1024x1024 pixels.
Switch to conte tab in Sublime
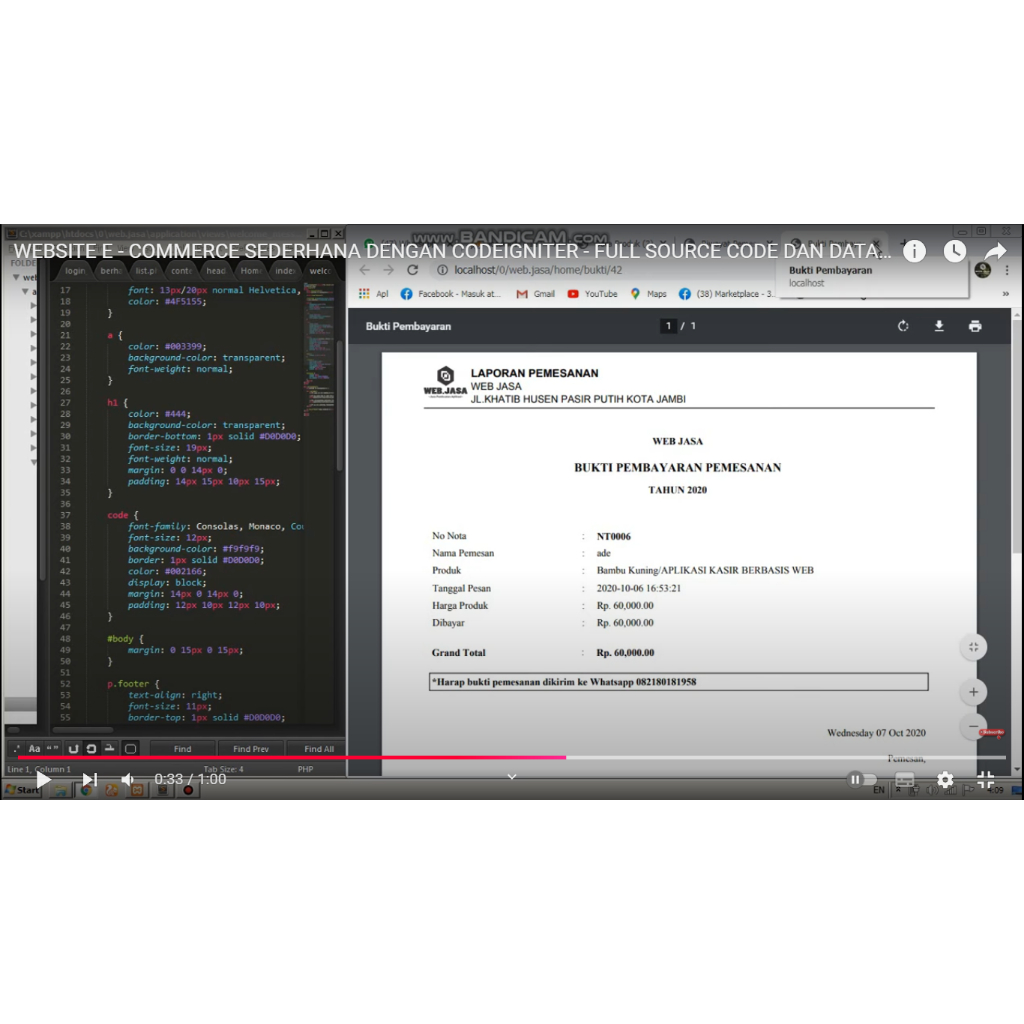pos(181,270)
